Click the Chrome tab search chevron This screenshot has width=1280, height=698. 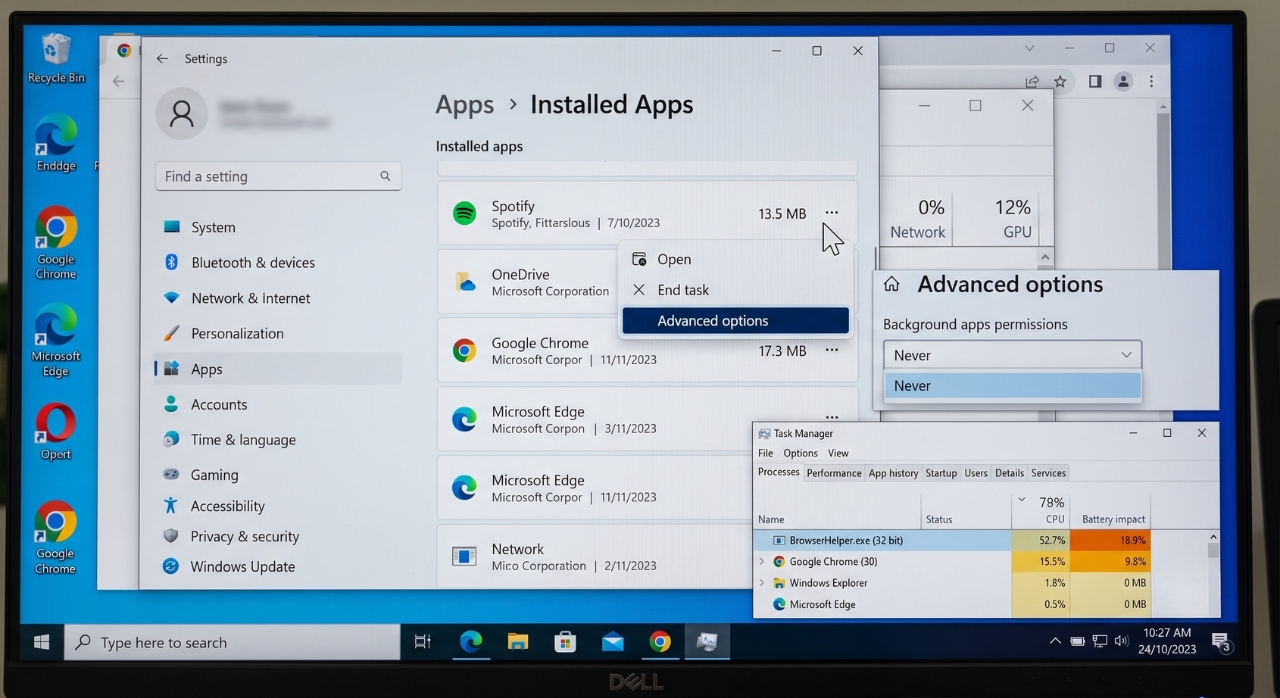click(x=1030, y=48)
